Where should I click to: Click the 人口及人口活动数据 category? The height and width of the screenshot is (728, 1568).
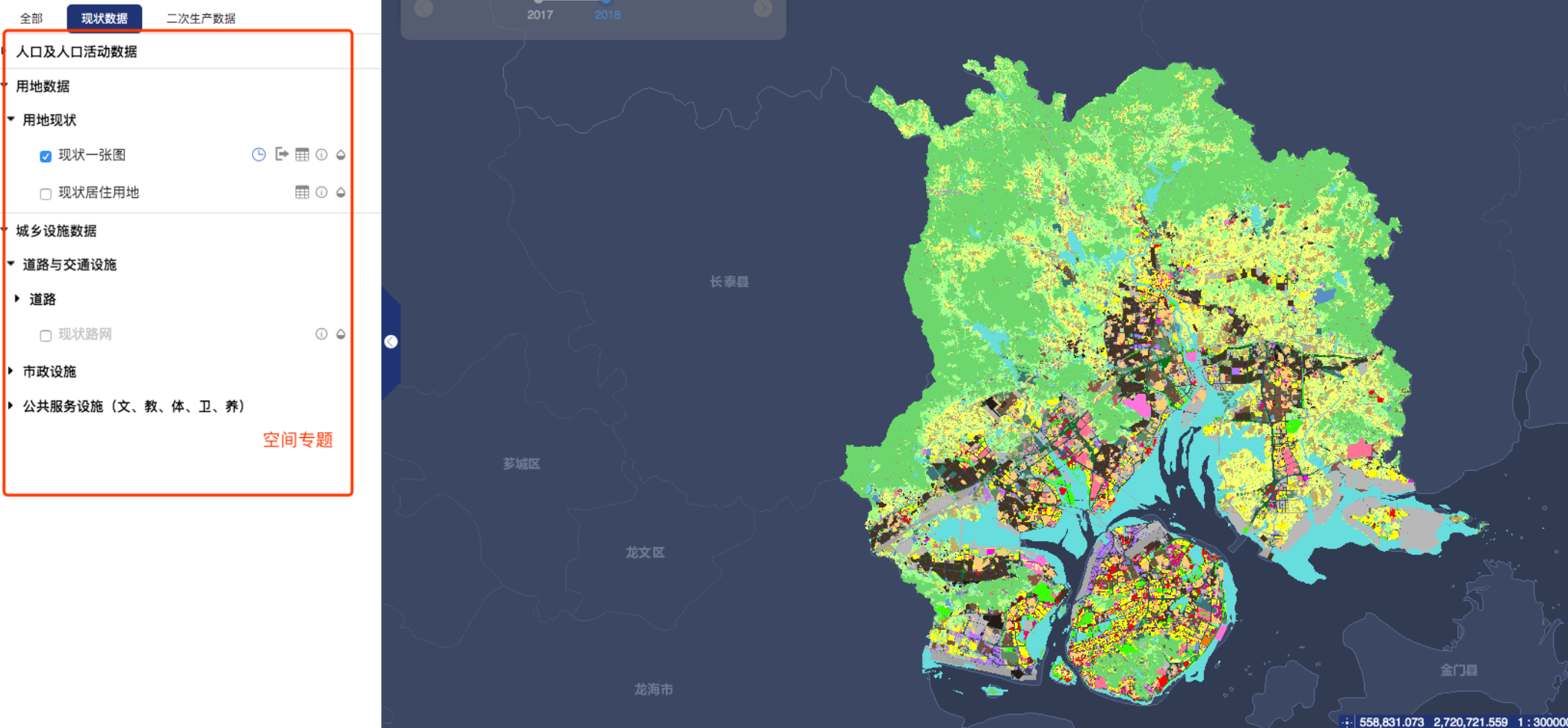click(x=76, y=52)
